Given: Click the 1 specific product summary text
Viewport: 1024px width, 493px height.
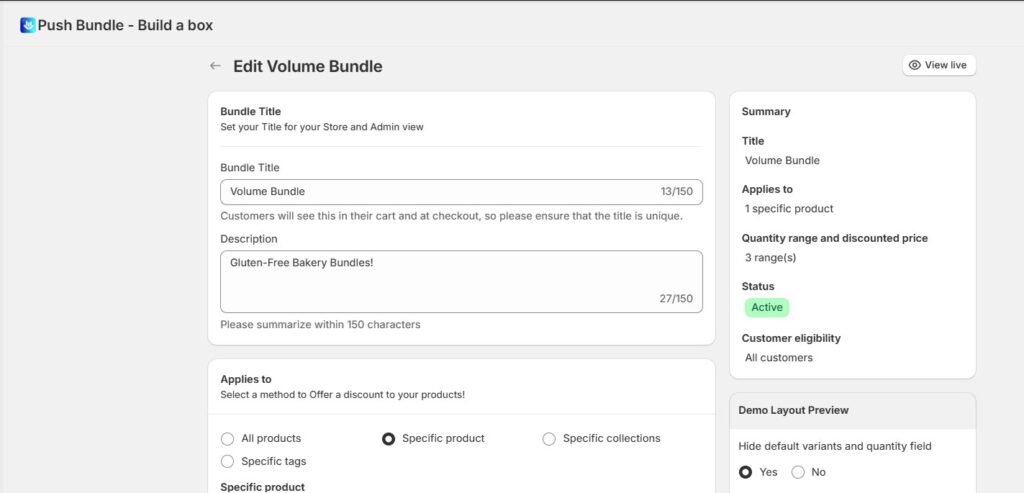Looking at the screenshot, I should click(789, 209).
